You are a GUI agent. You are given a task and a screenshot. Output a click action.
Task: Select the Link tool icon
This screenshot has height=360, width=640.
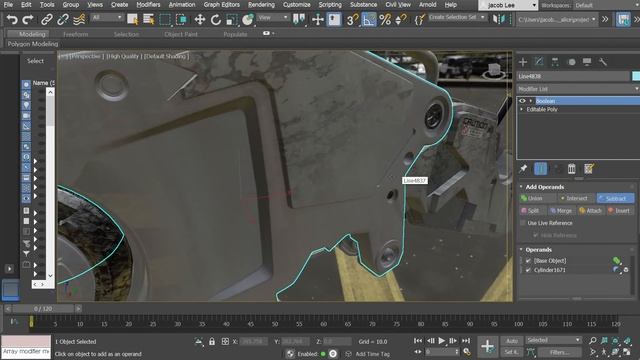[47, 19]
